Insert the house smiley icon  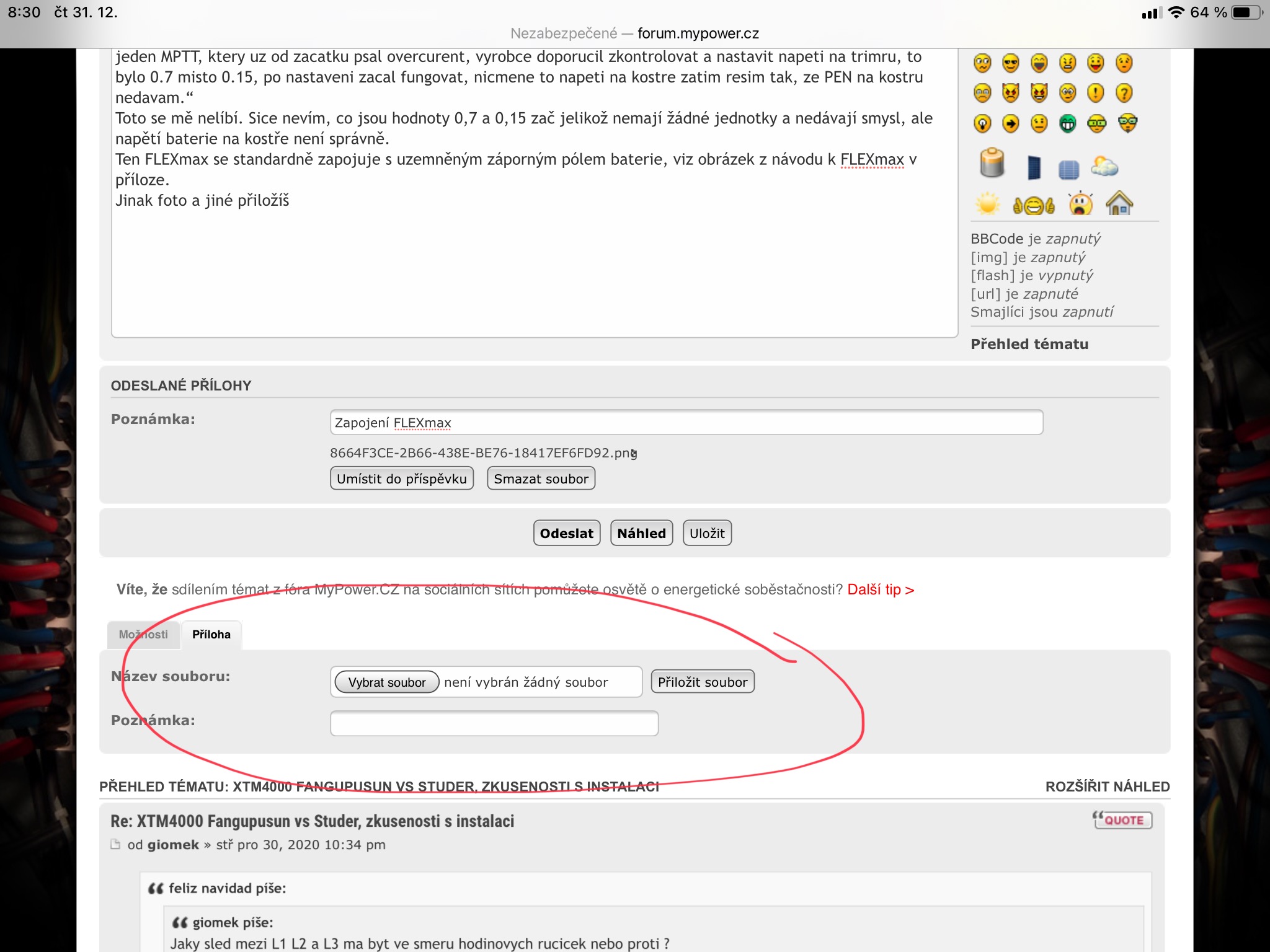click(1119, 203)
